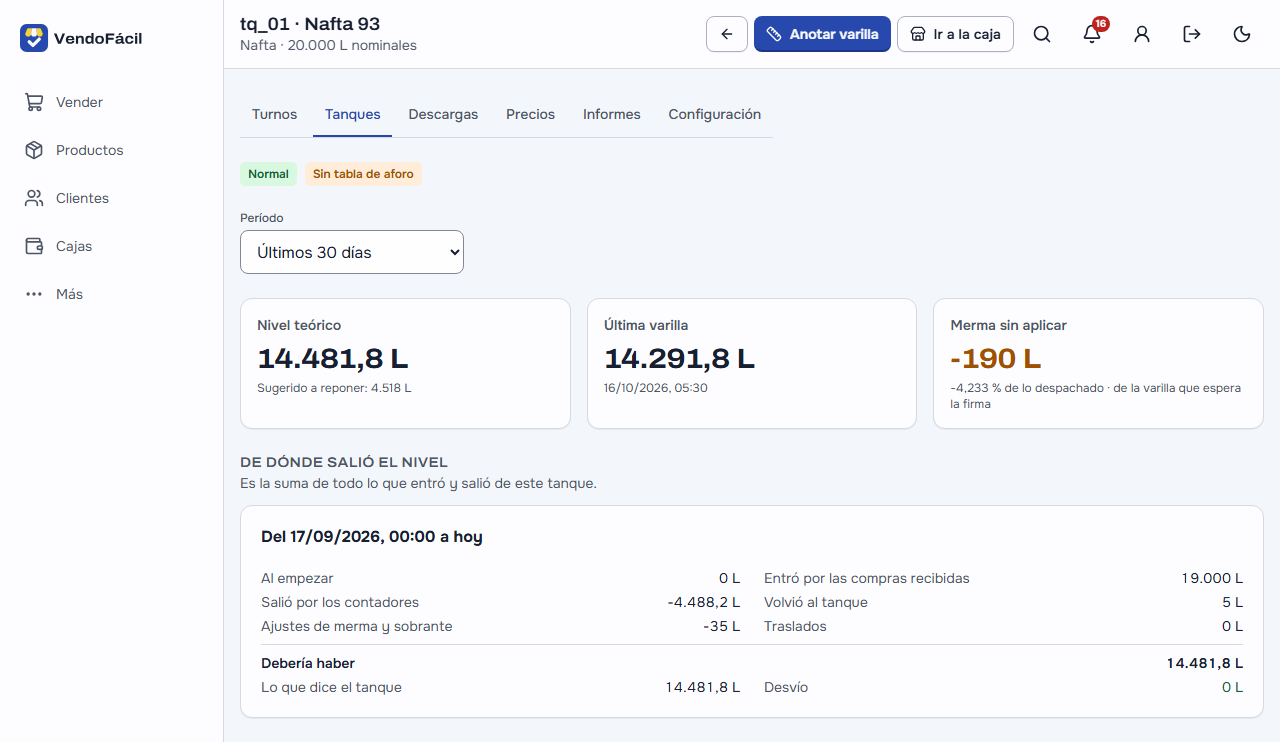Open Cajas via the wallet icon
The image size is (1280, 742).
point(34,246)
